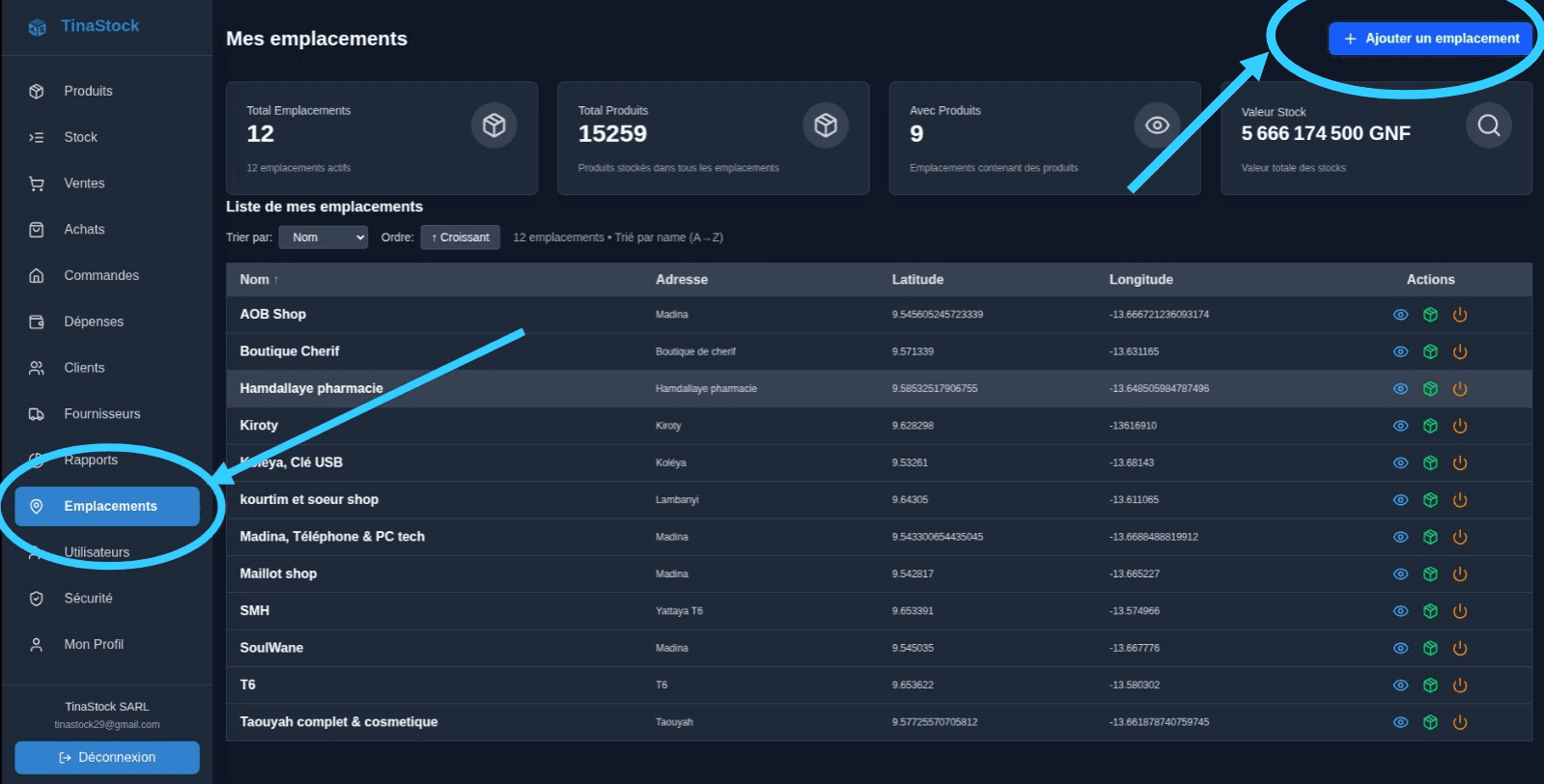1544x784 pixels.
Task: Sort by the Nom column header
Action: pos(259,280)
